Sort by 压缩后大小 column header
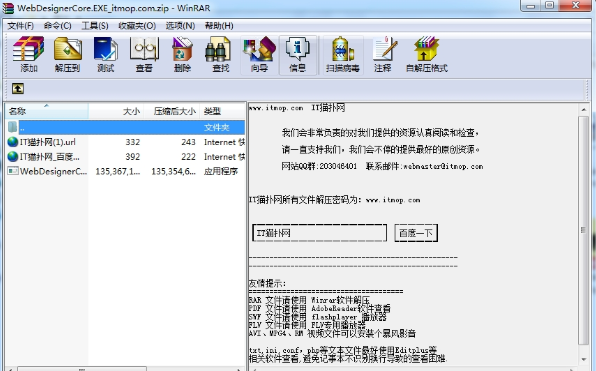596x371 pixels. [172, 111]
